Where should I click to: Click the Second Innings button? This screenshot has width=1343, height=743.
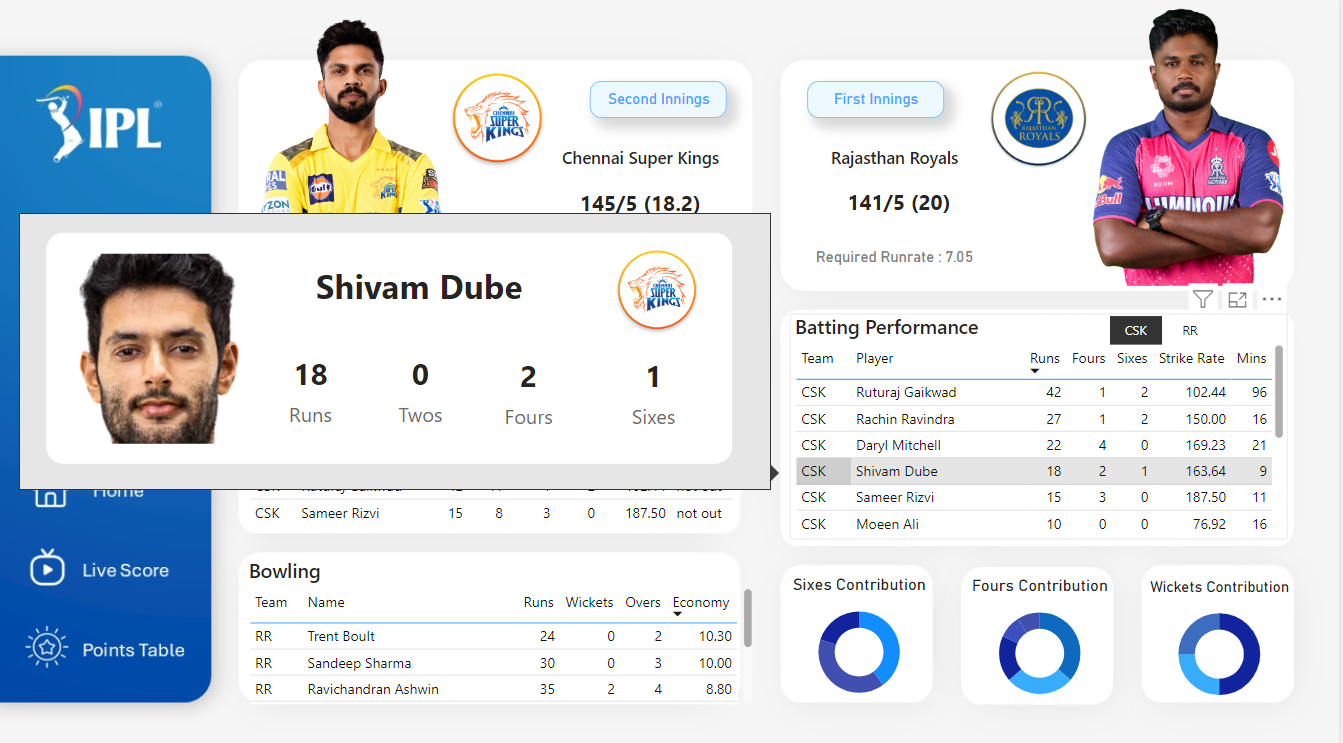pos(658,99)
